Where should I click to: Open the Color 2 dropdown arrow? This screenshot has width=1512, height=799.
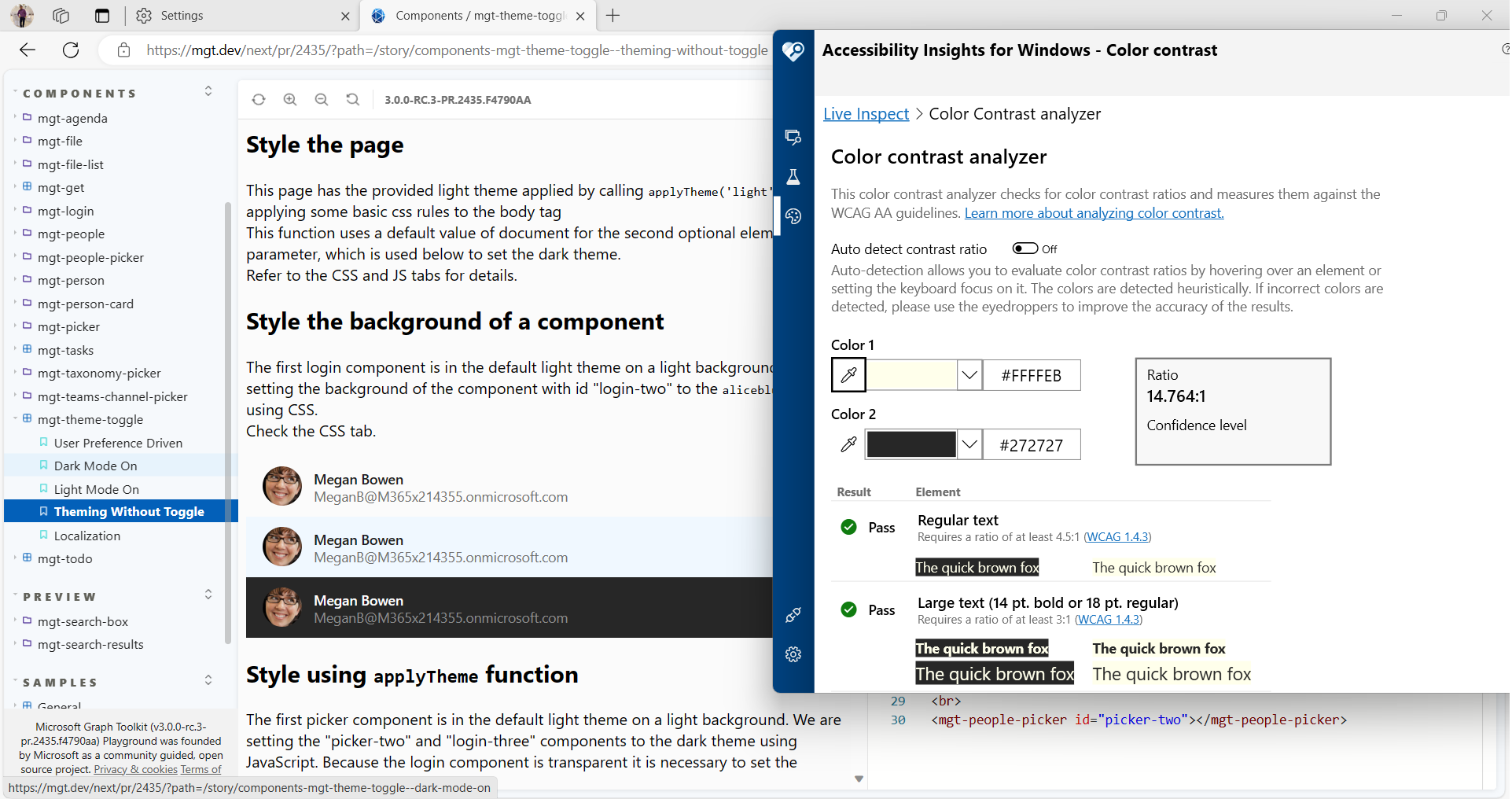click(x=969, y=444)
